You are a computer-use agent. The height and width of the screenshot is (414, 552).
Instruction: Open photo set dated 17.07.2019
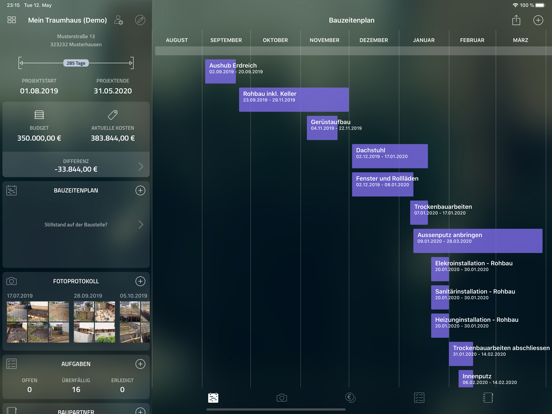(x=38, y=322)
